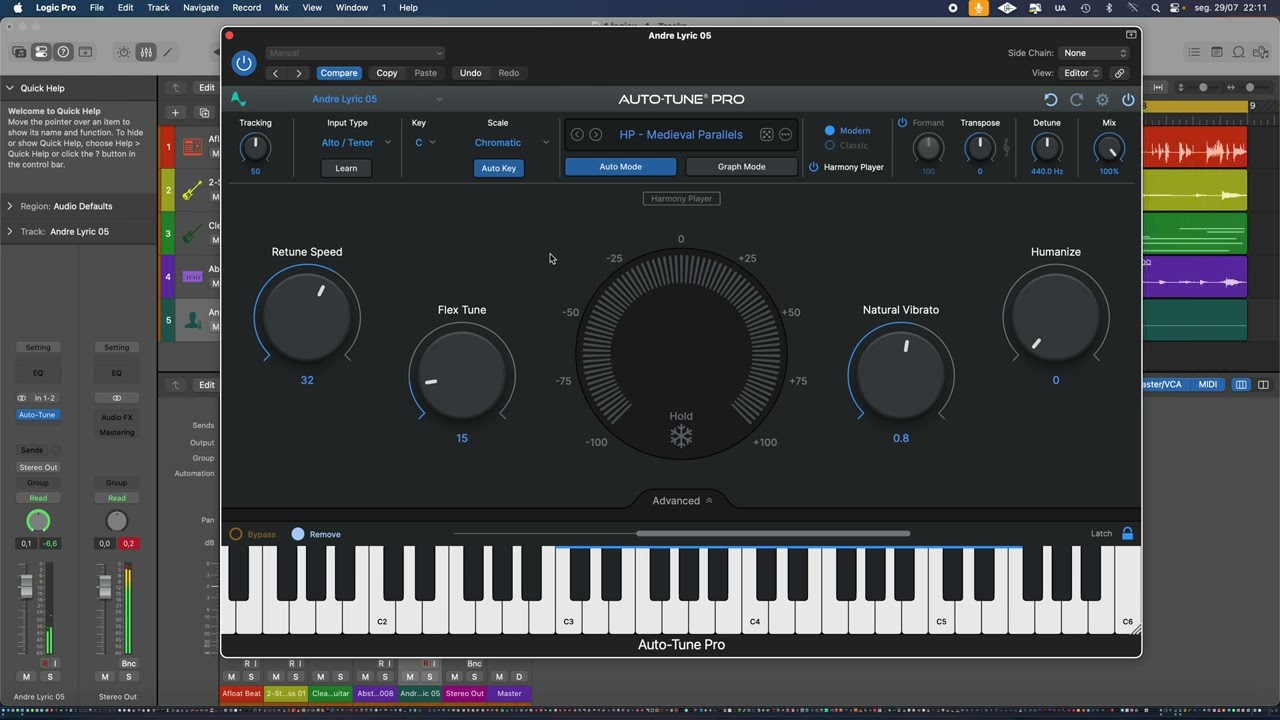
Task: Collapse the Quick Help section
Action: 10,88
